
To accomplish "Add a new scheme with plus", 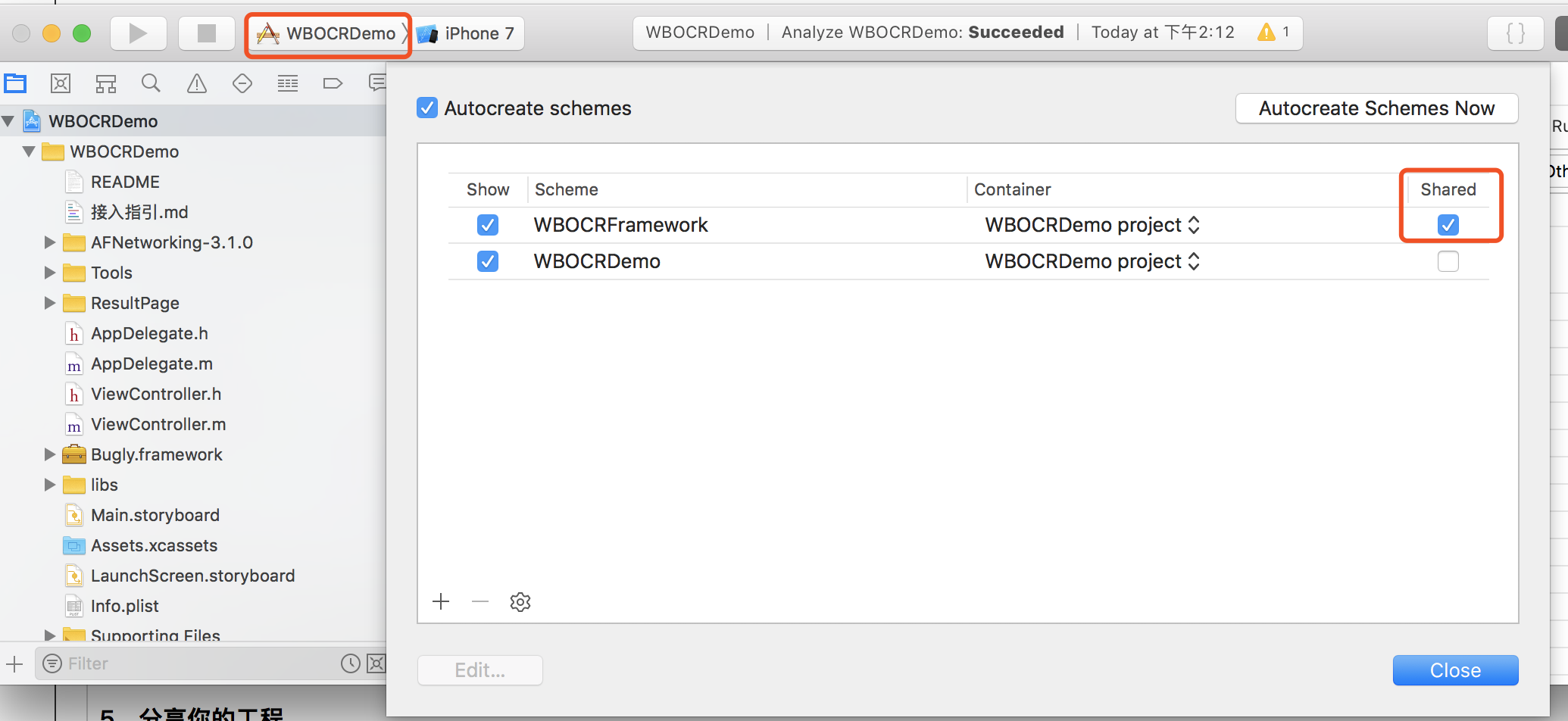I will click(x=441, y=602).
